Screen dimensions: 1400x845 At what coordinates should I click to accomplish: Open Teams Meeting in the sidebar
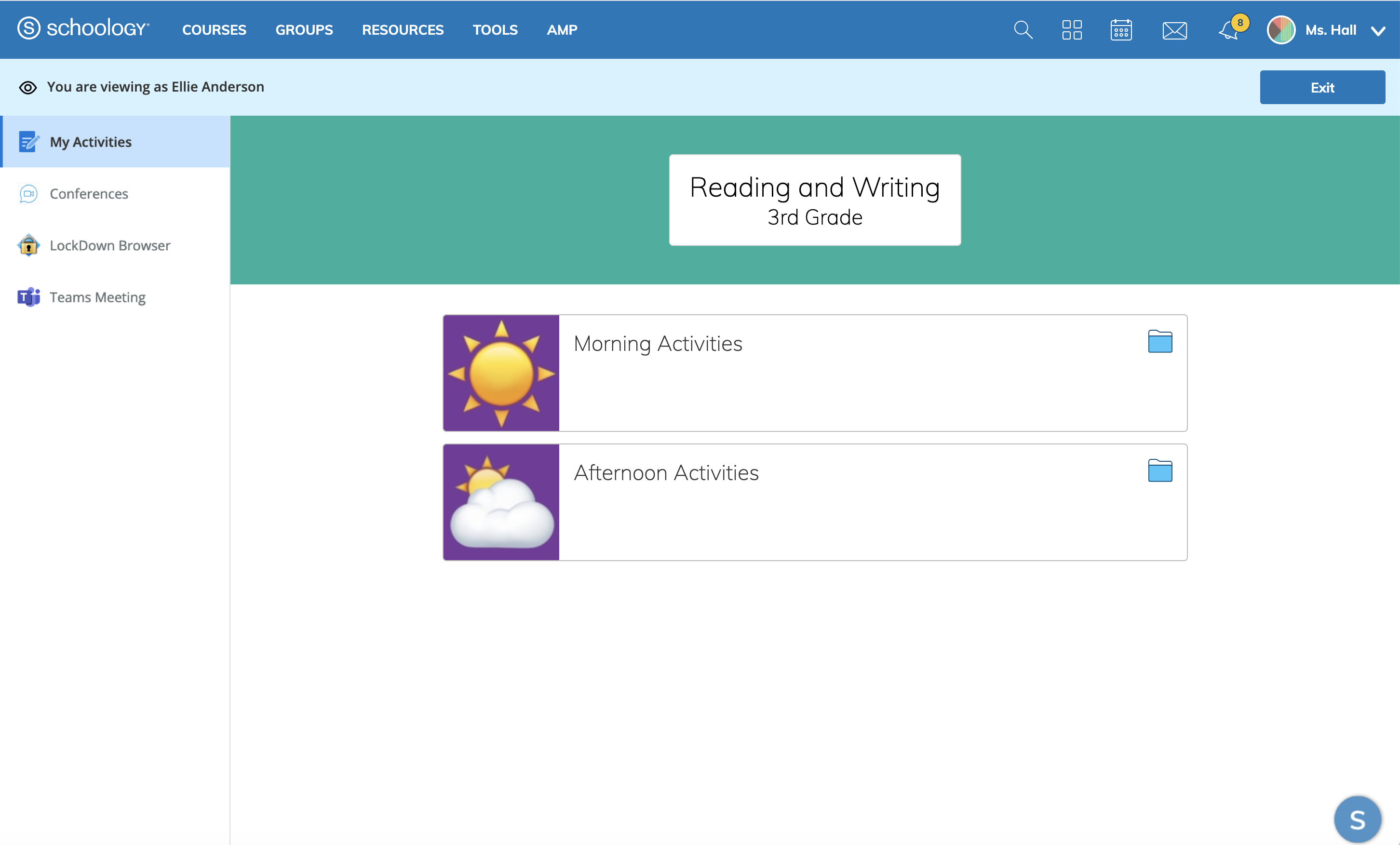coord(97,297)
